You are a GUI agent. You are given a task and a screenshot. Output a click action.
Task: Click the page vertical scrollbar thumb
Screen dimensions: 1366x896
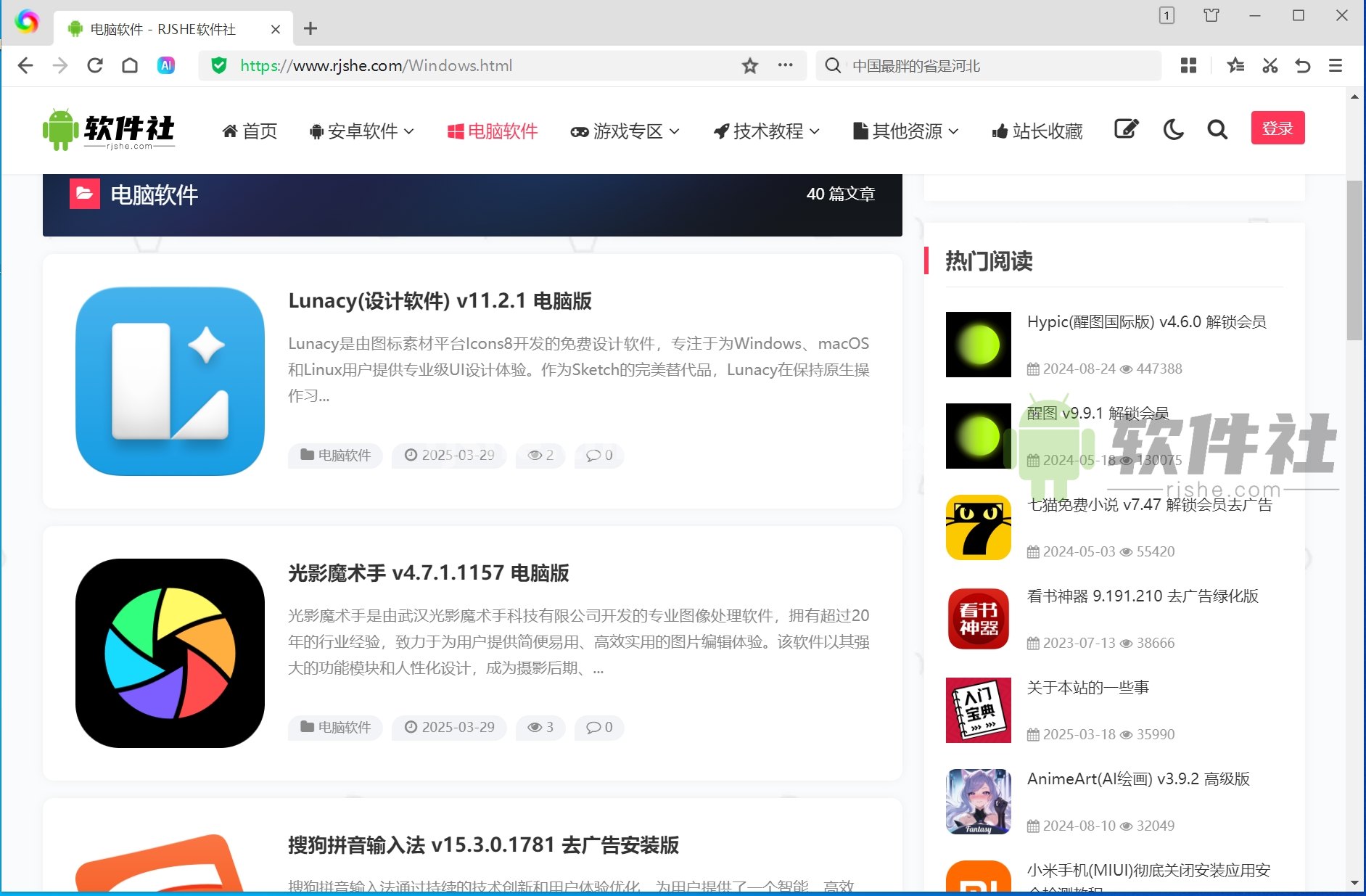click(1354, 260)
